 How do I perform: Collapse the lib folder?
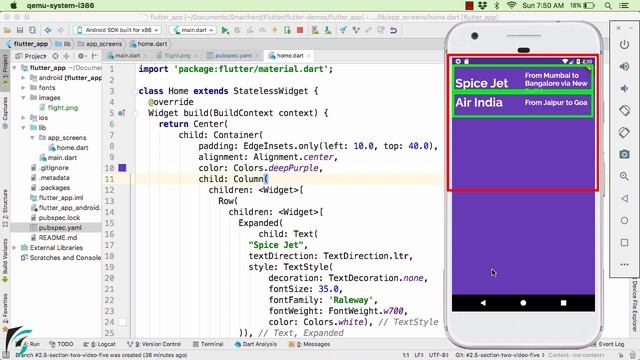[23, 128]
